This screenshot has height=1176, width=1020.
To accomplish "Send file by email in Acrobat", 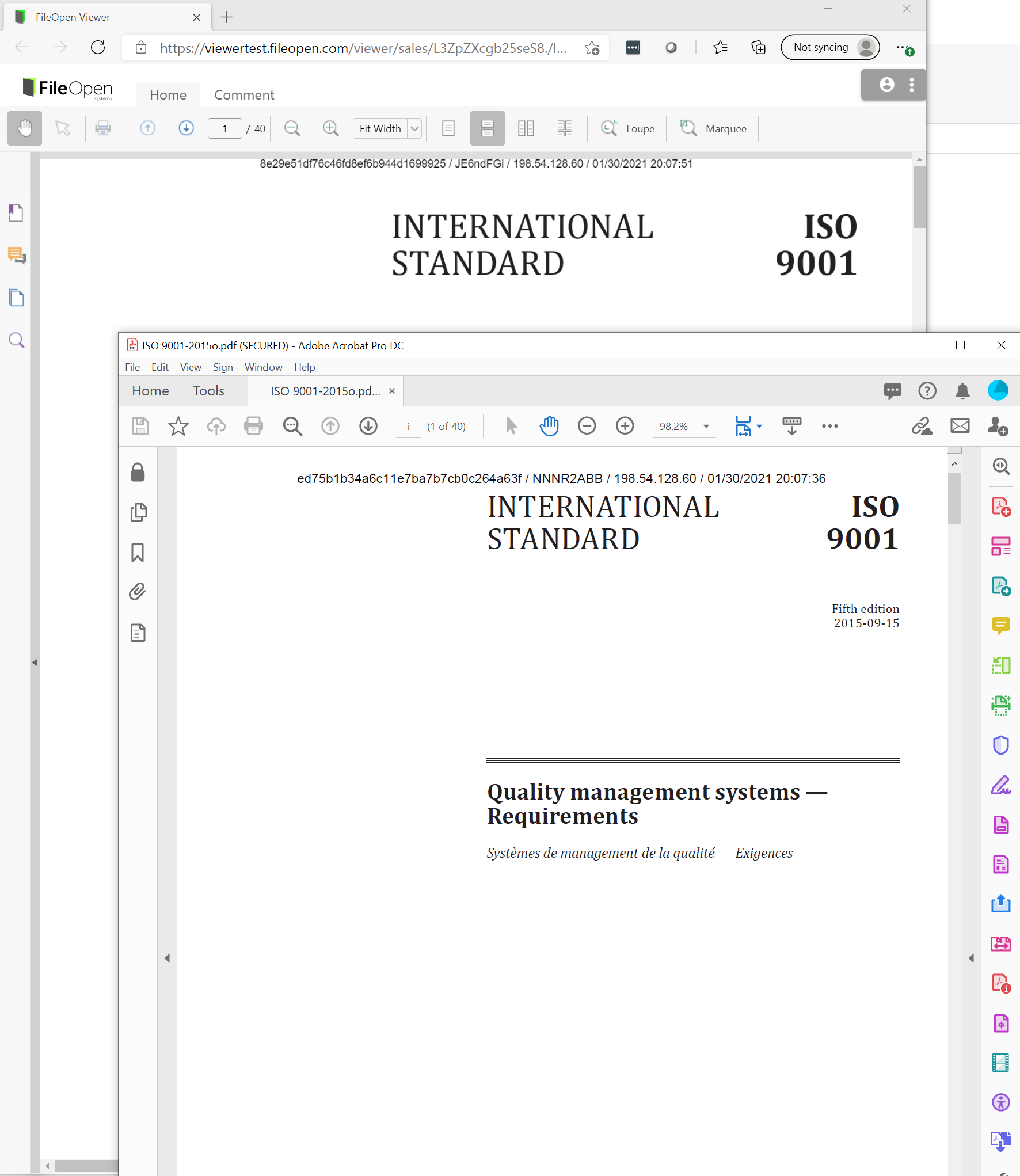I will [960, 427].
